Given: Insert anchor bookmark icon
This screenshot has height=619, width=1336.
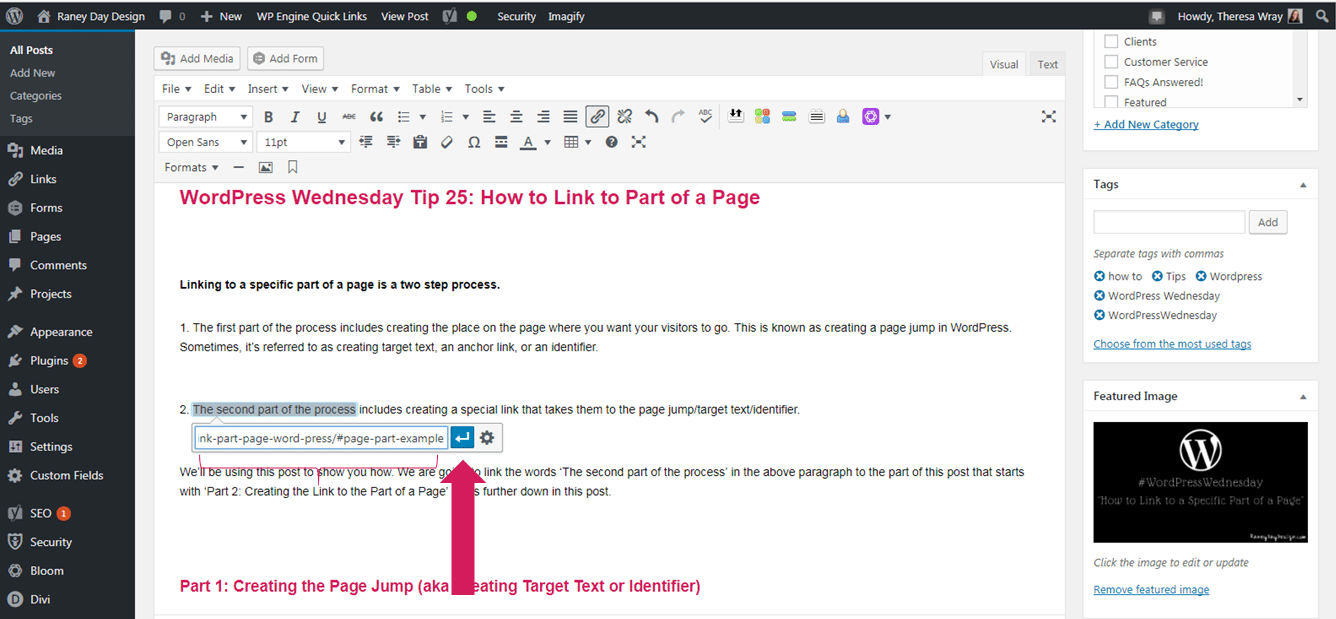Looking at the screenshot, I should pos(293,167).
